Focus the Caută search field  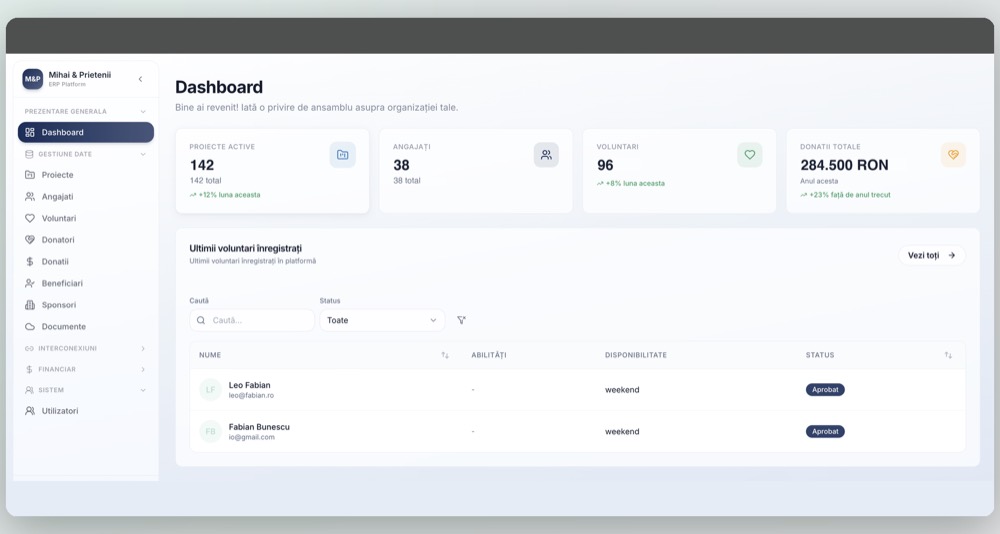pyautogui.click(x=252, y=320)
